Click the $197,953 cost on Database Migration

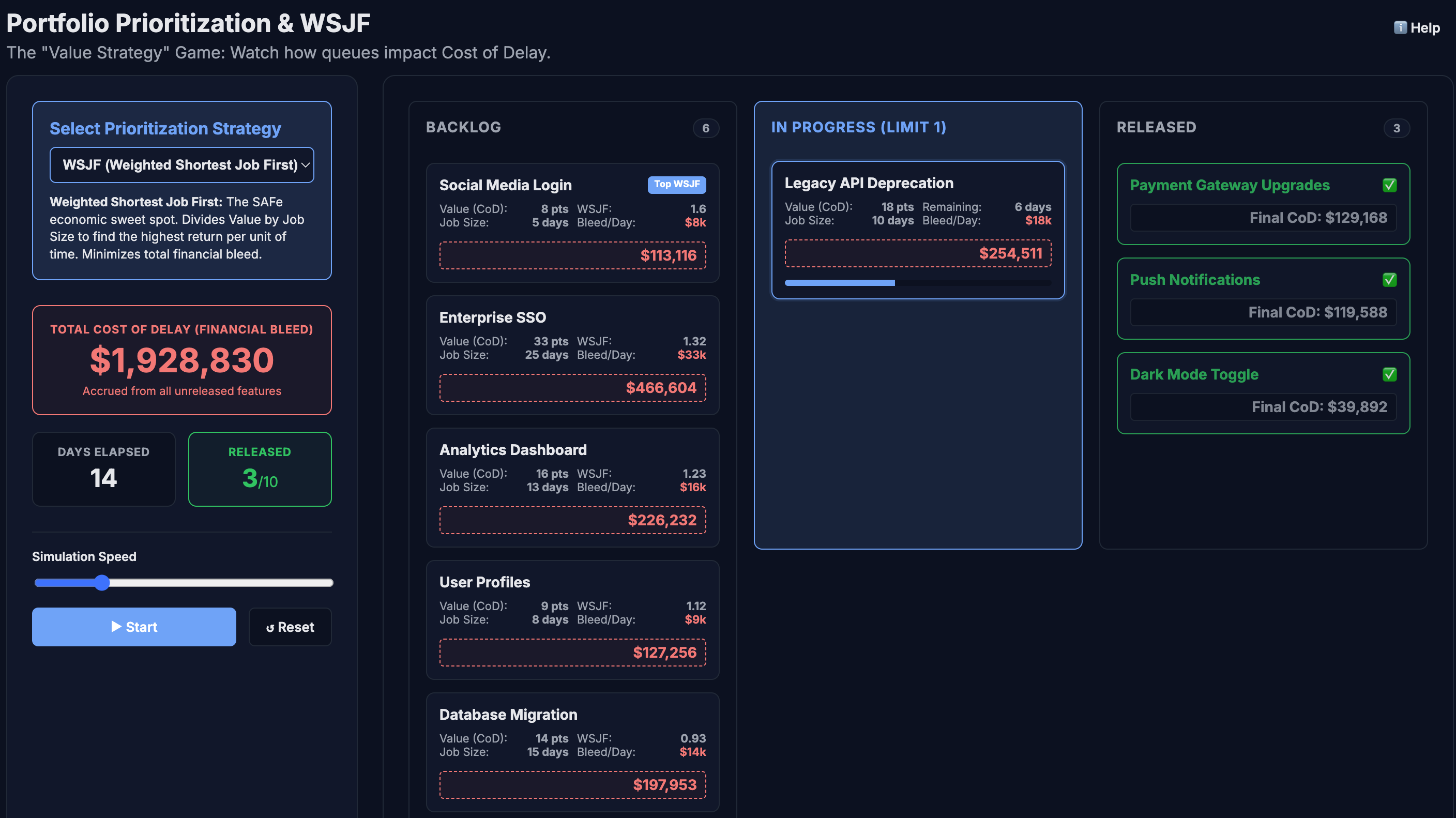(664, 784)
